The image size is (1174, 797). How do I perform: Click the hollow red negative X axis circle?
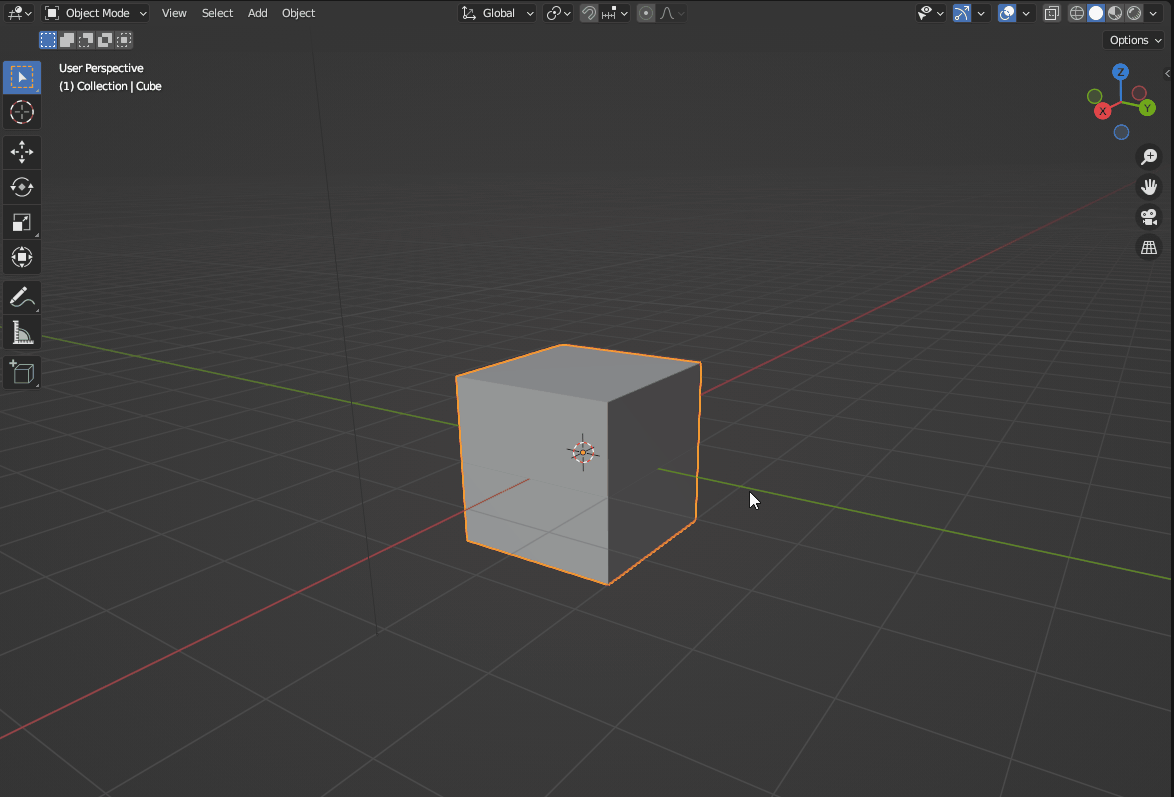(x=1139, y=94)
